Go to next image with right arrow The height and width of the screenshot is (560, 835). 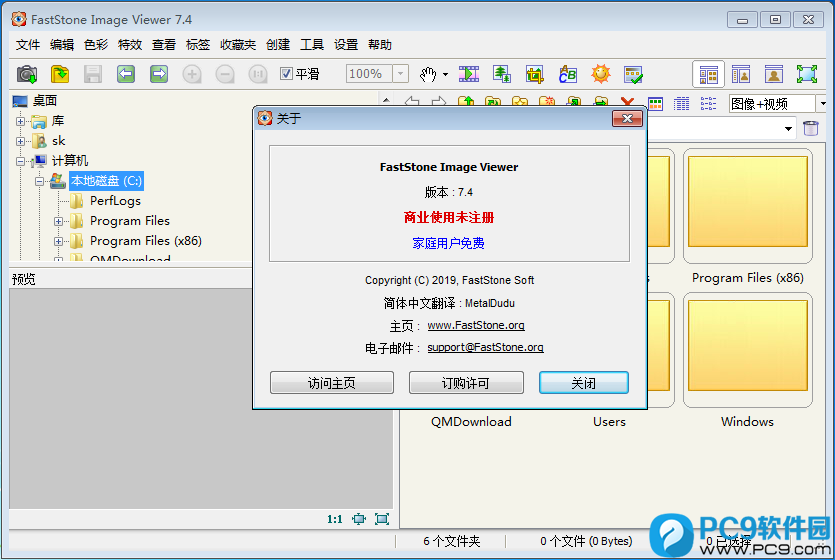tap(159, 74)
